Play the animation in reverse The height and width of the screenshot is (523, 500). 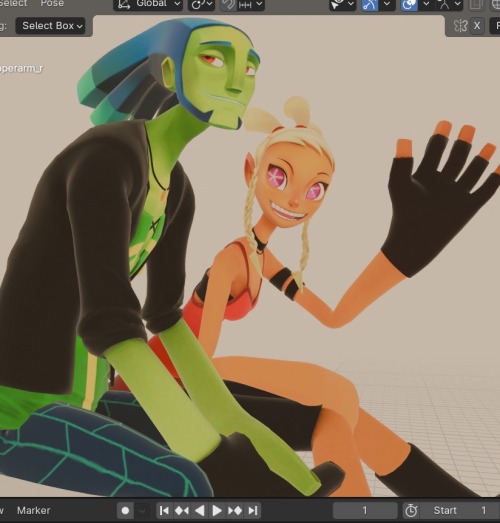(x=199, y=511)
